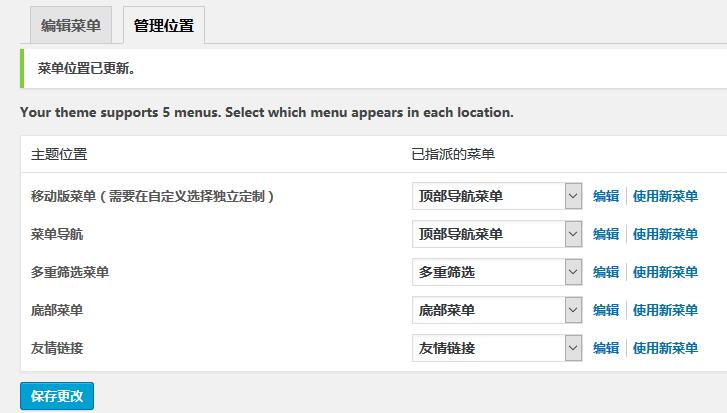Use a new menu for 底部菜单
This screenshot has width=727, height=413.
665,310
